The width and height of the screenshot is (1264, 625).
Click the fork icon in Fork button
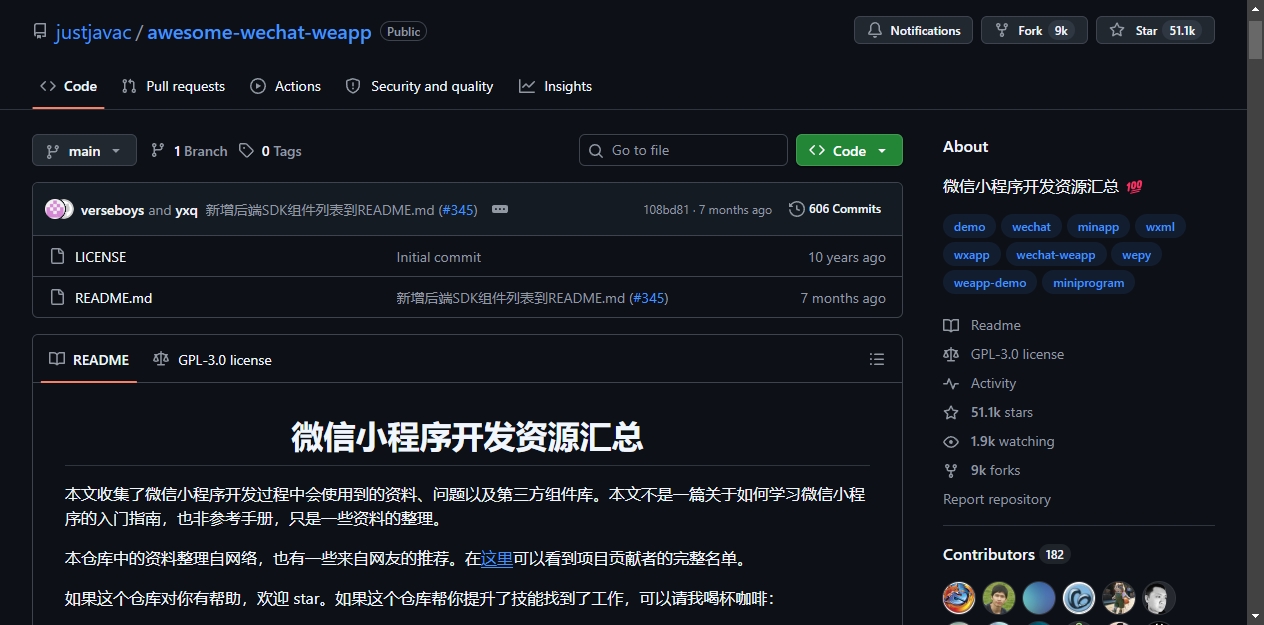coord(1001,30)
